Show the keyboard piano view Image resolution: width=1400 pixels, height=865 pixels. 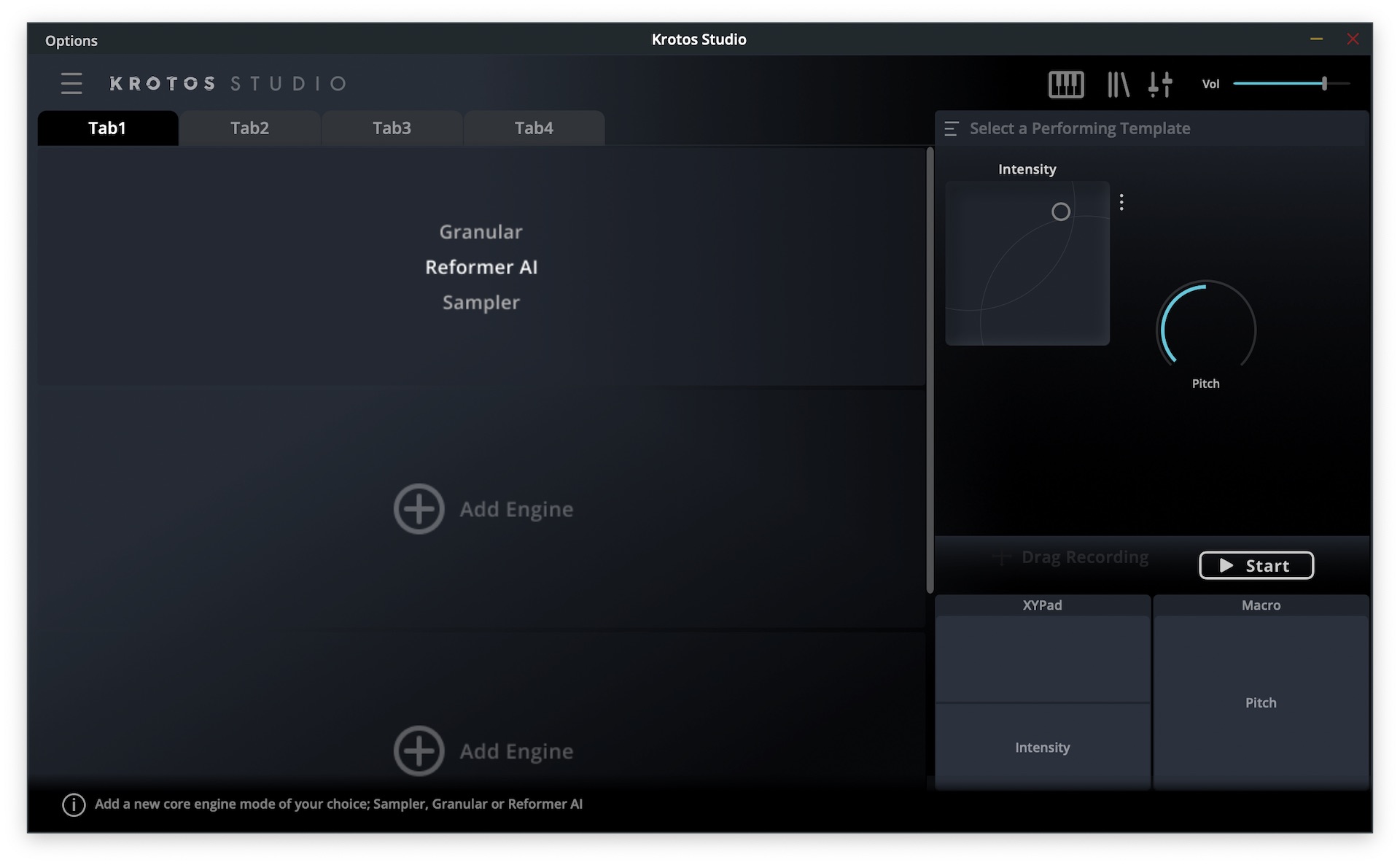[1065, 84]
